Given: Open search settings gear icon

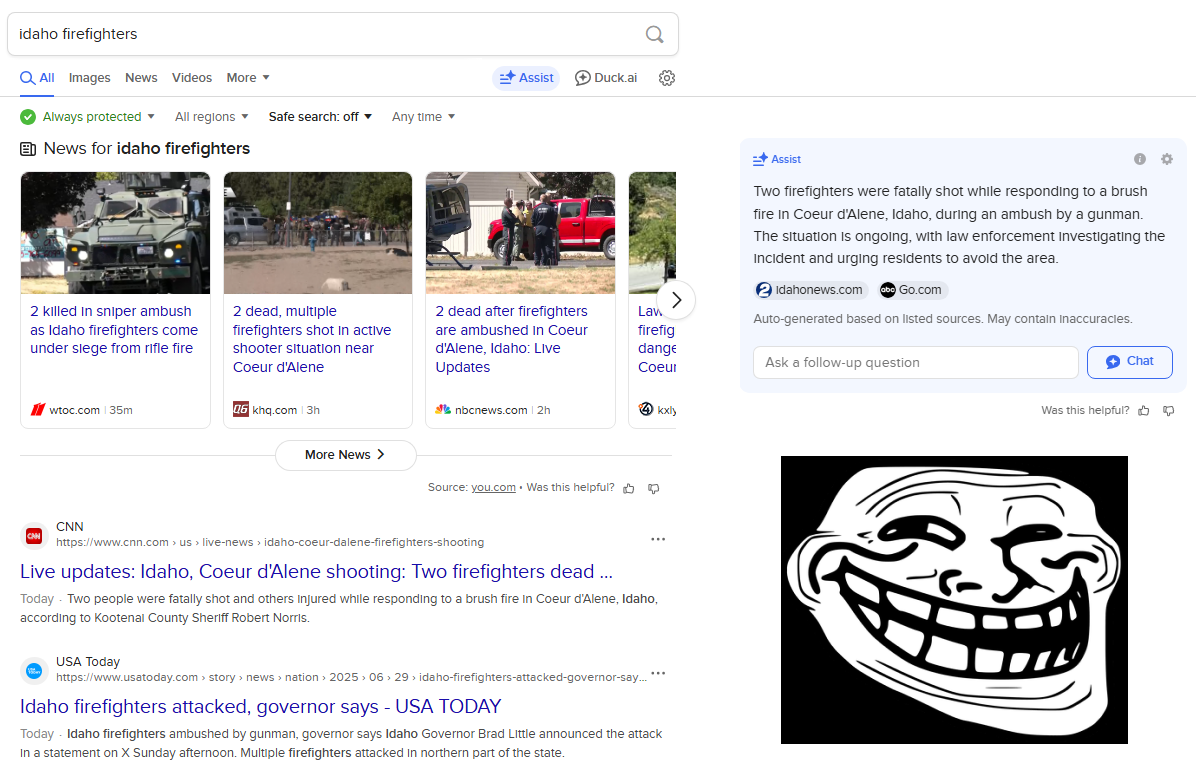Looking at the screenshot, I should tap(667, 78).
